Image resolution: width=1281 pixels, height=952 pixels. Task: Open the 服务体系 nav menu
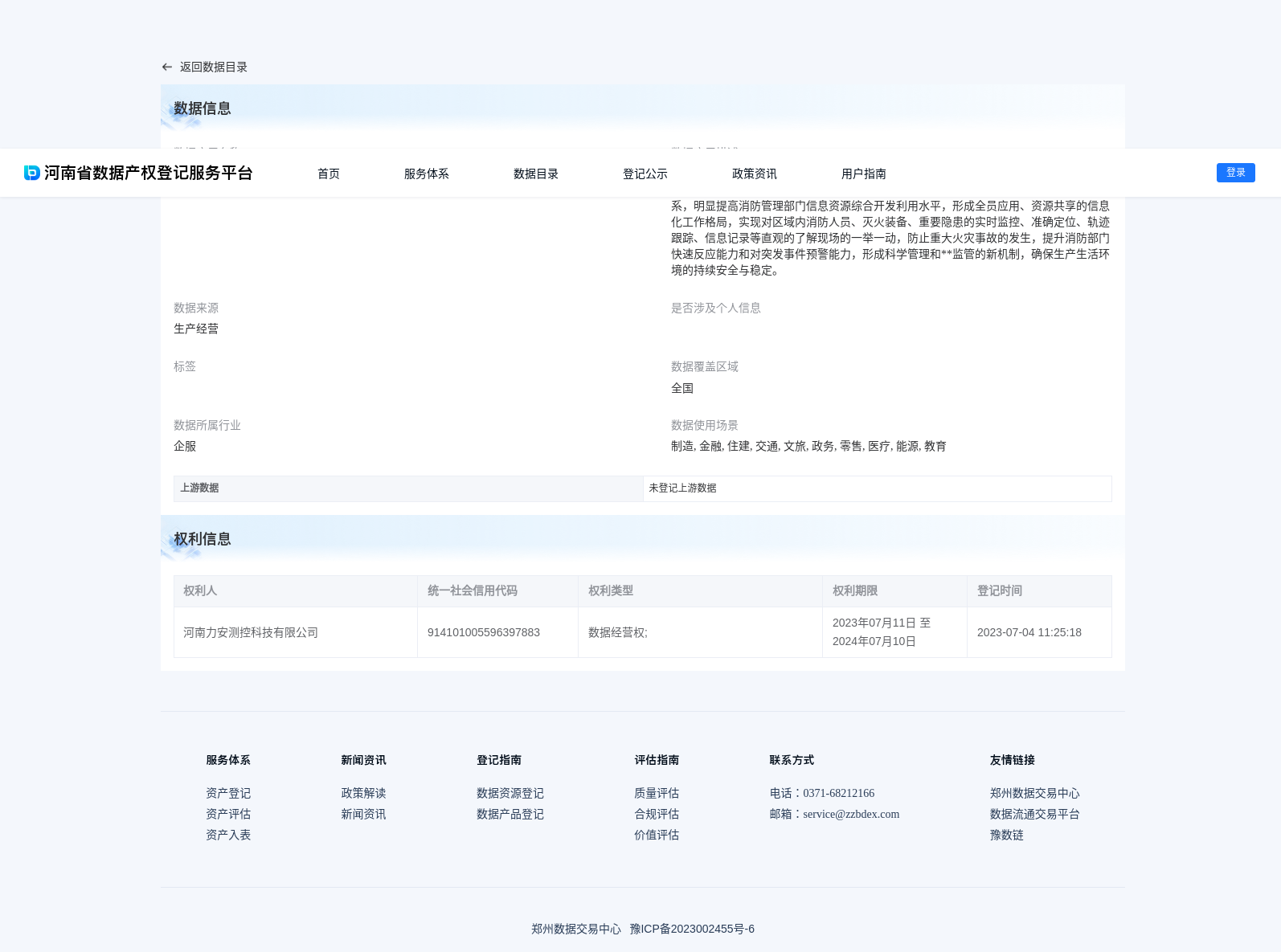pyautogui.click(x=427, y=174)
